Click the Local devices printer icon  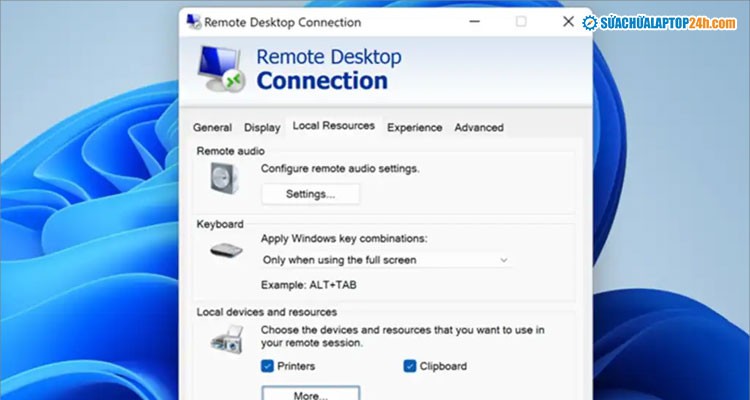coord(225,343)
